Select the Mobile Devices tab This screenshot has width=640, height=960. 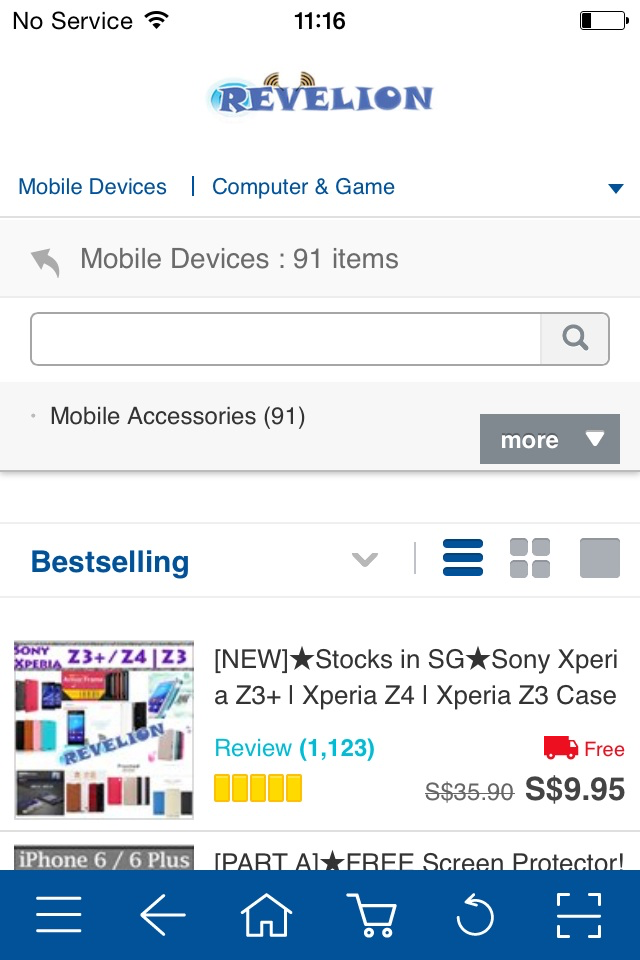point(92,187)
